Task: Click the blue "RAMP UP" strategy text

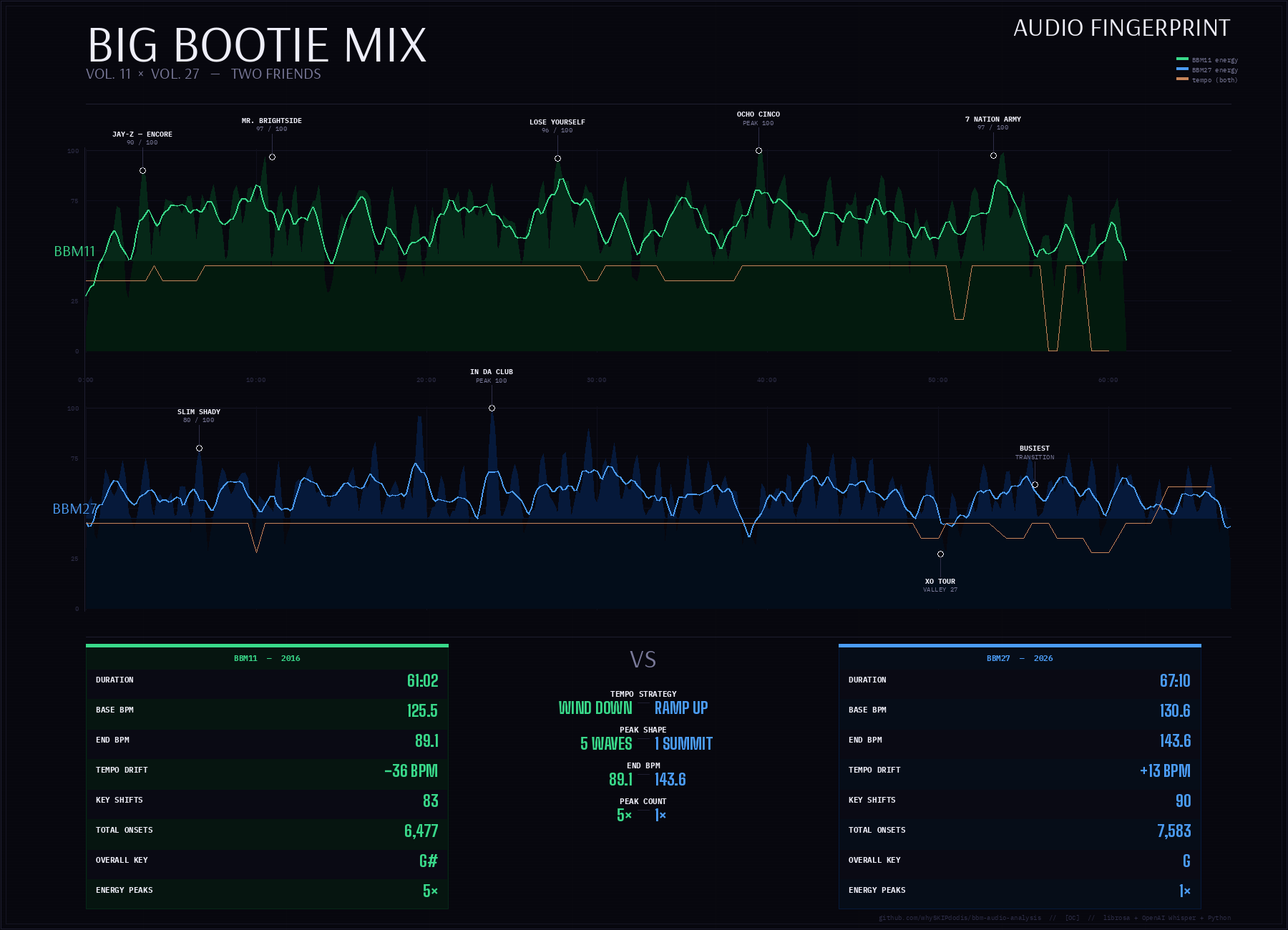Action: coord(681,708)
